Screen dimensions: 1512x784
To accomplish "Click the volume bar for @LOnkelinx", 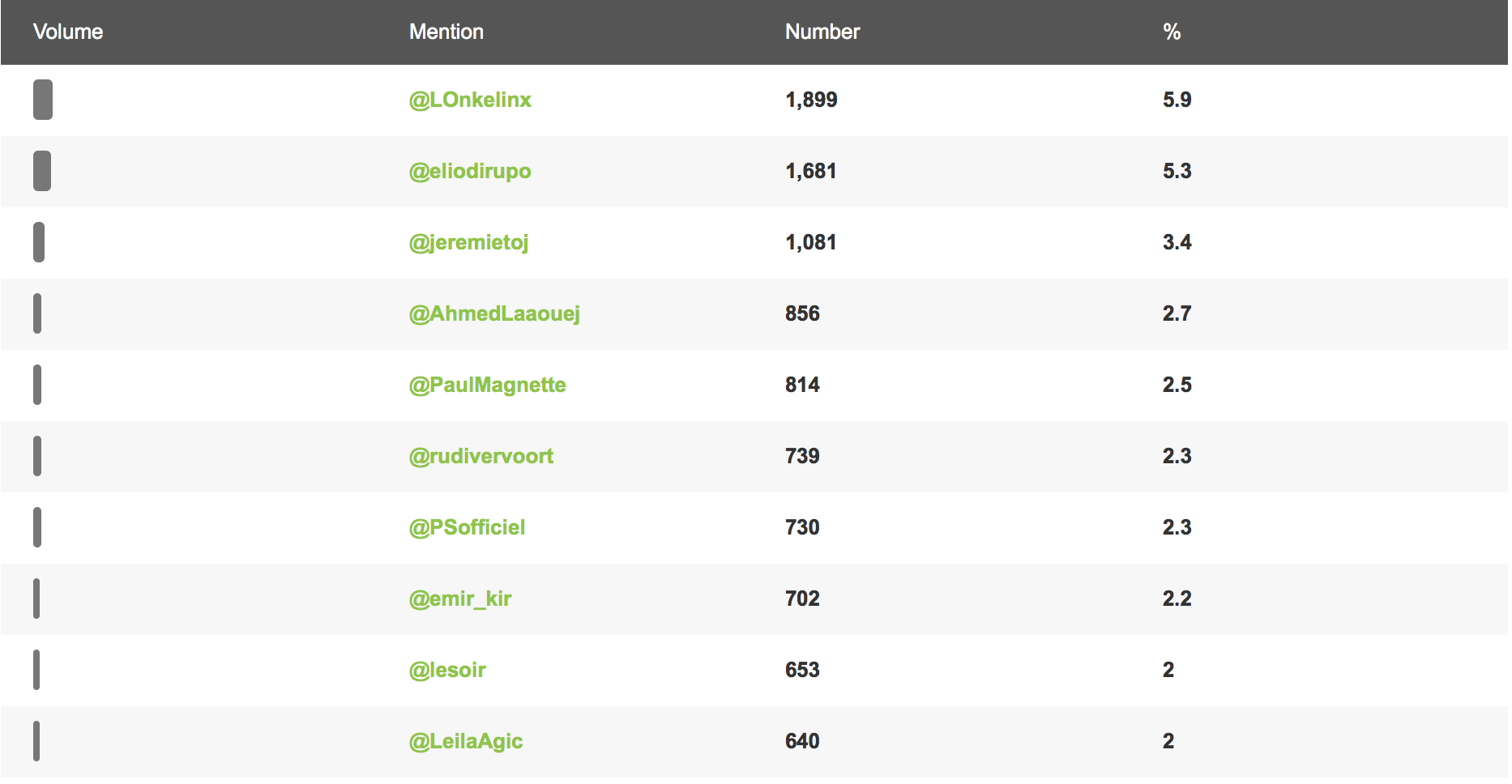I will click(43, 100).
